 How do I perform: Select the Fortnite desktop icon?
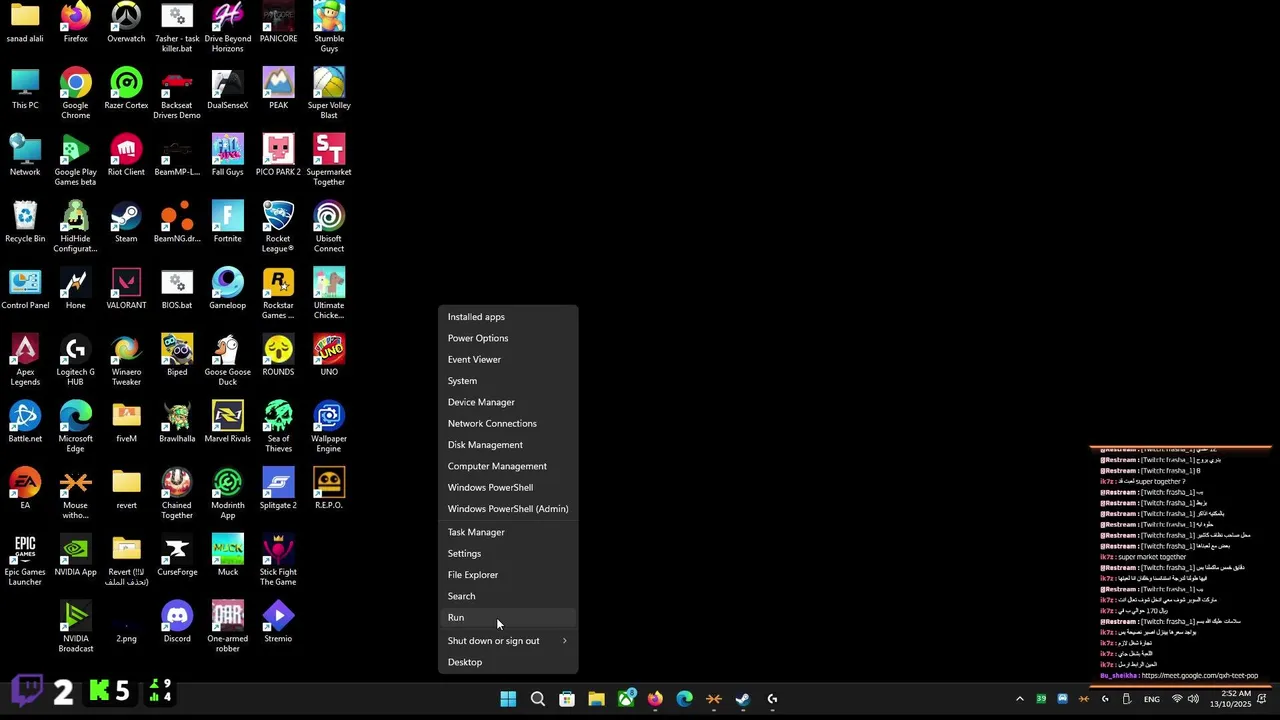point(227,222)
